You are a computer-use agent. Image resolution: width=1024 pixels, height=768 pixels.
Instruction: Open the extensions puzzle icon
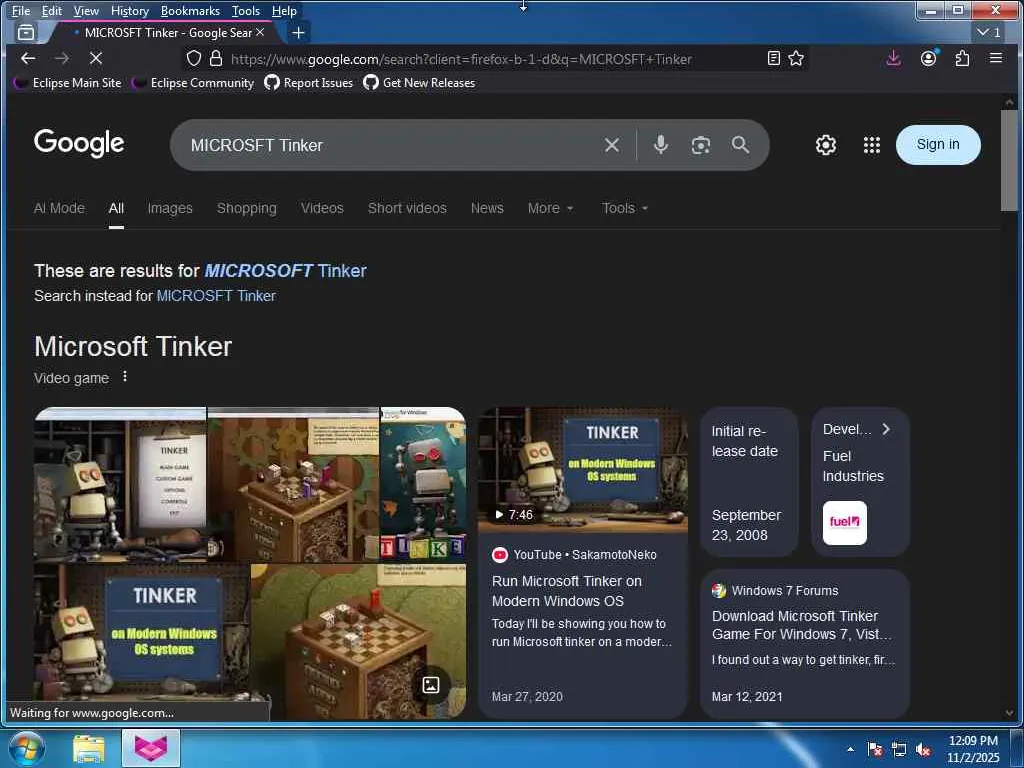coord(962,59)
